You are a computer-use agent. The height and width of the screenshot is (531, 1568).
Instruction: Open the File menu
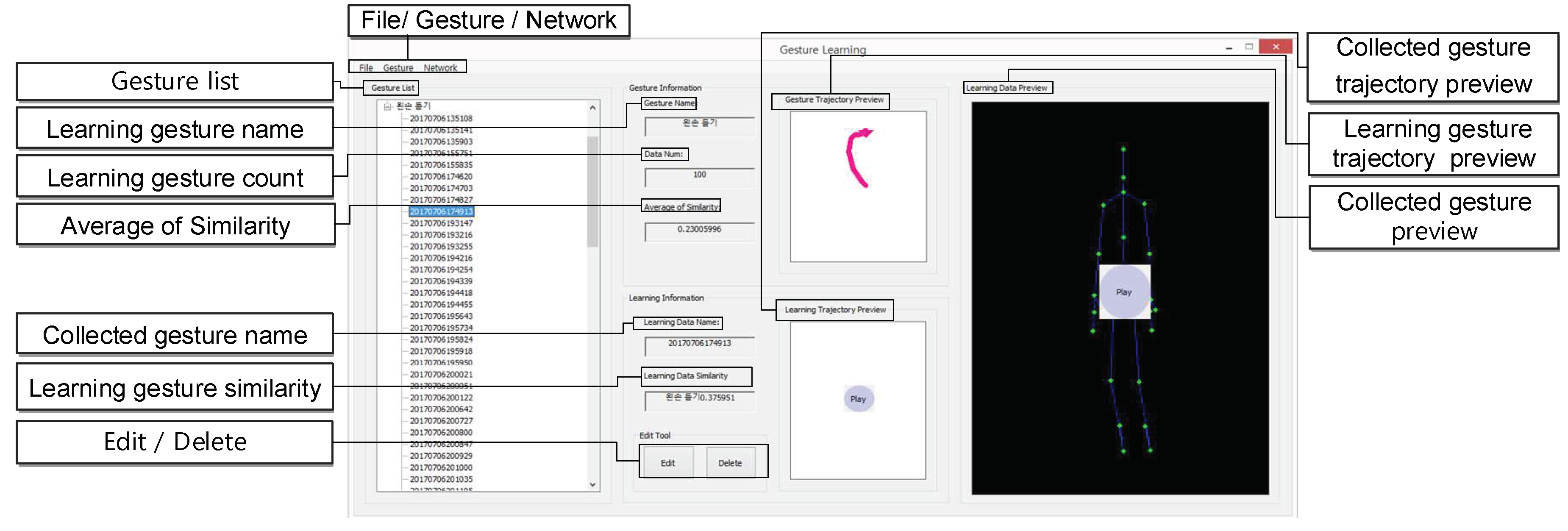(366, 67)
